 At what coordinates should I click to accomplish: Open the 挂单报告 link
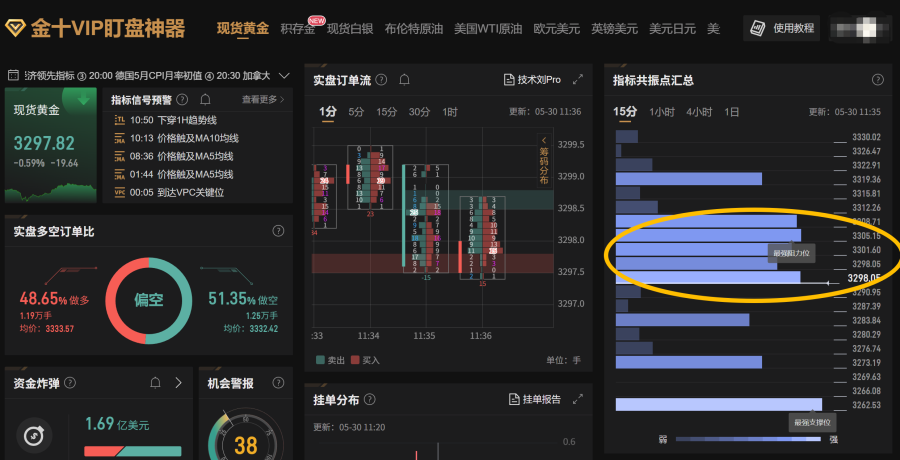pos(535,399)
